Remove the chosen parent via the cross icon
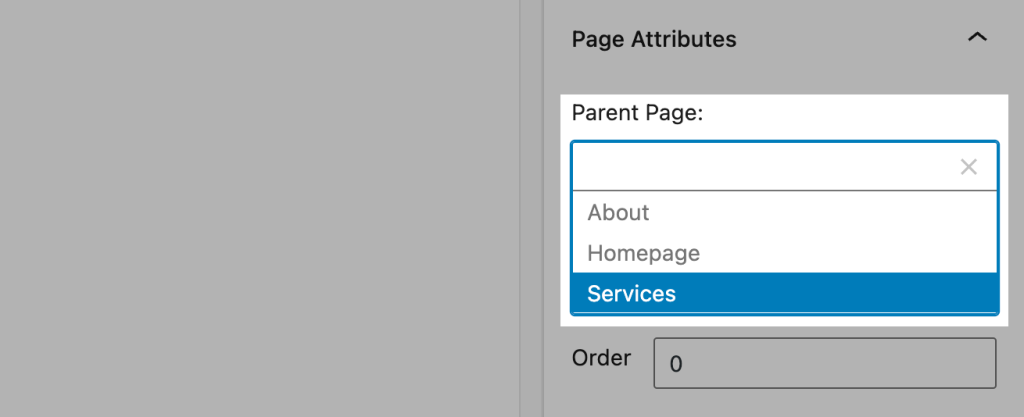1024x417 pixels. coord(968,167)
